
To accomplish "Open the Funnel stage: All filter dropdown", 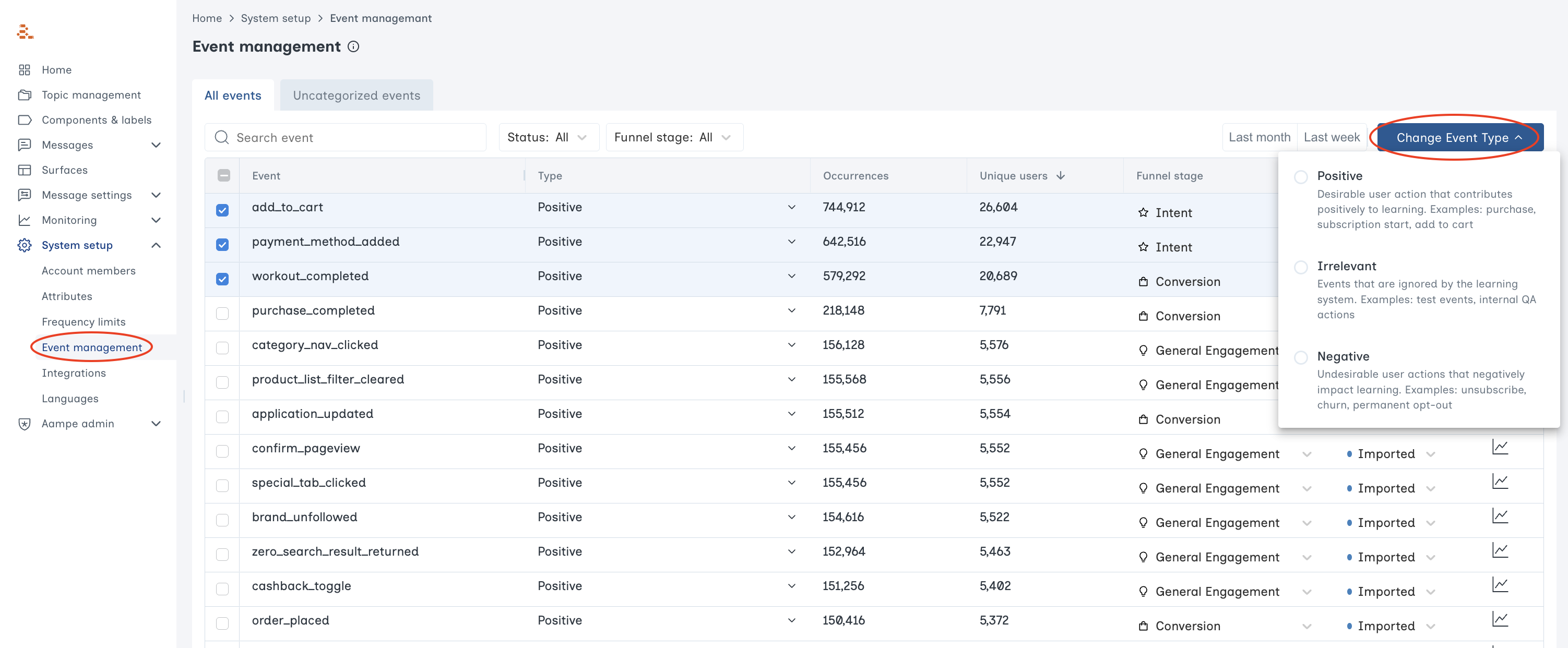I will [674, 138].
